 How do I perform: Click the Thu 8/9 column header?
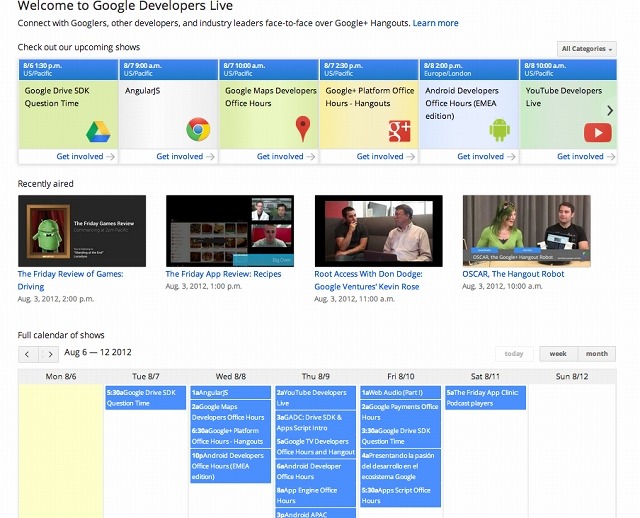[316, 376]
